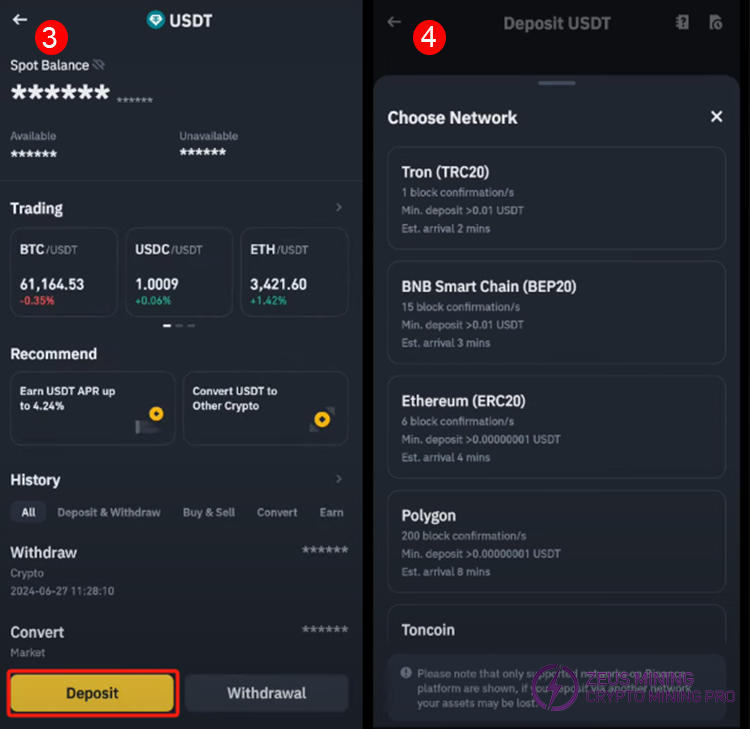The height and width of the screenshot is (729, 750).
Task: Tap the Withdrawal button
Action: (267, 693)
